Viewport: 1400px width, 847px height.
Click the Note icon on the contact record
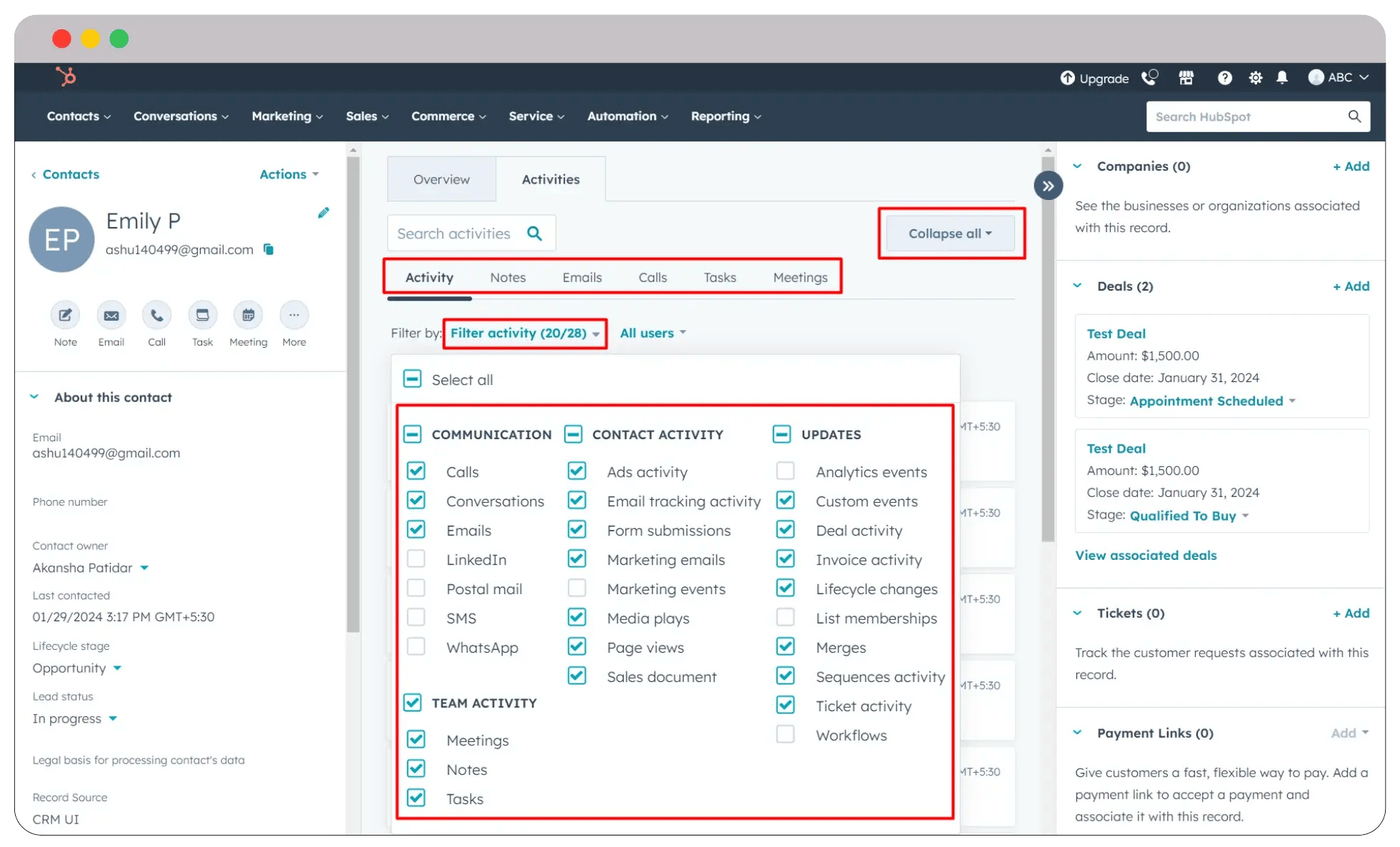point(64,315)
